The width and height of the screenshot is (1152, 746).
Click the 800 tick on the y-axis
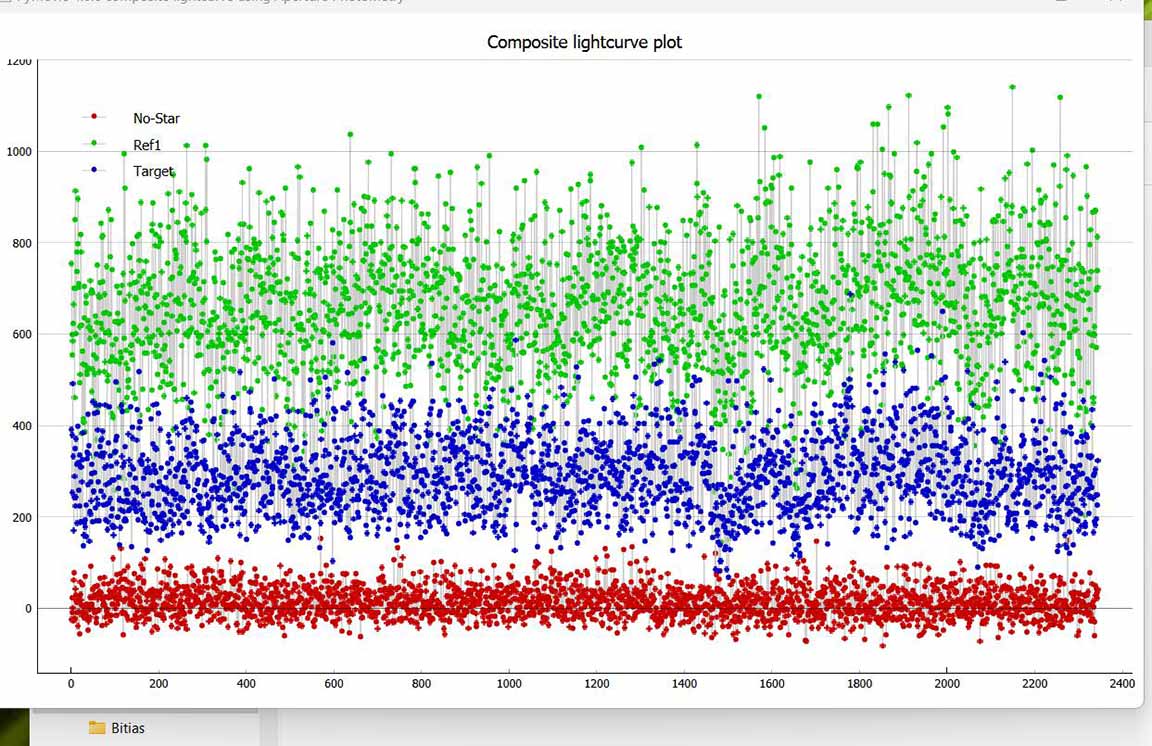click(22, 243)
